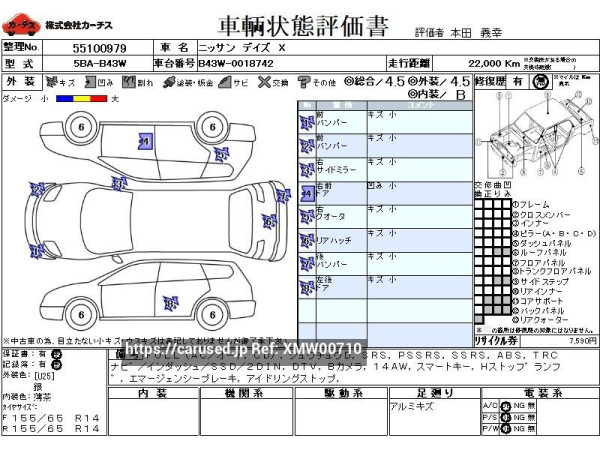Screen dimensions: 600x450
Task: Click damage marker 2 on car diagram
Action: pos(37,189)
